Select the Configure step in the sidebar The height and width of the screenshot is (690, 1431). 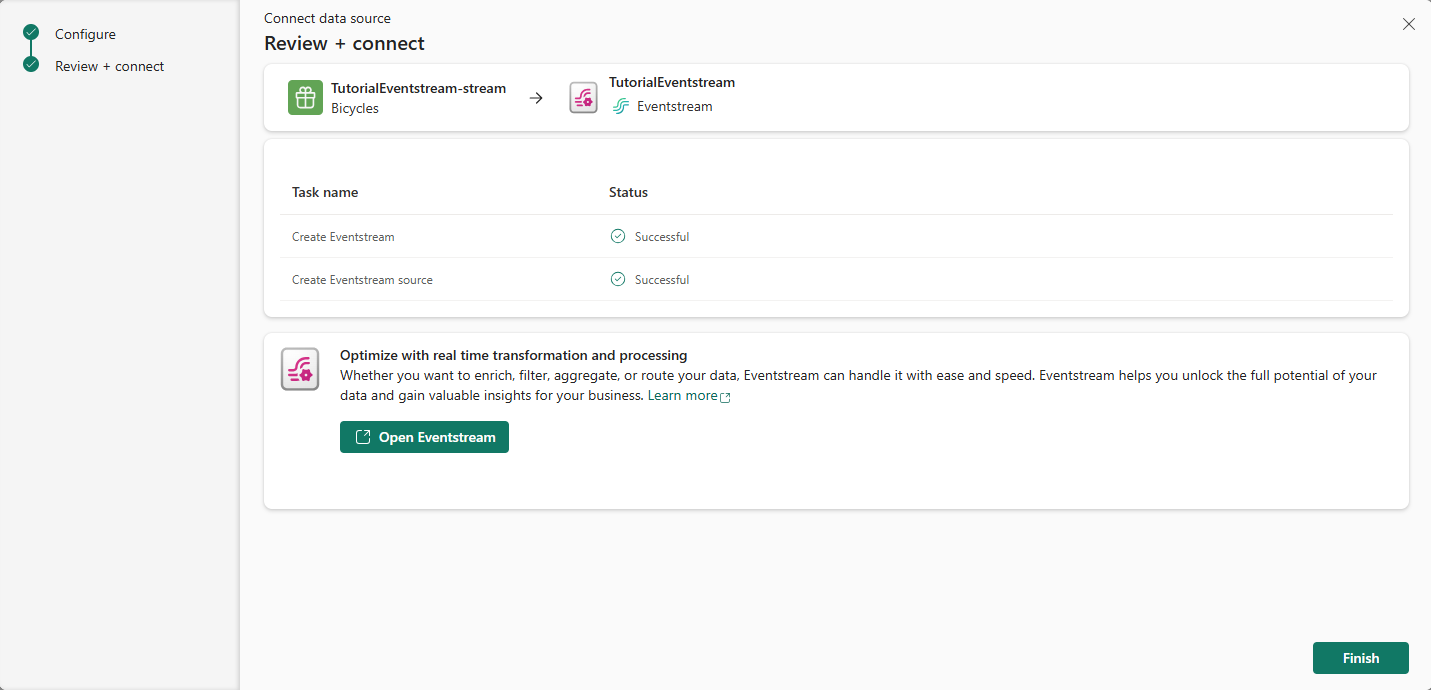(85, 33)
